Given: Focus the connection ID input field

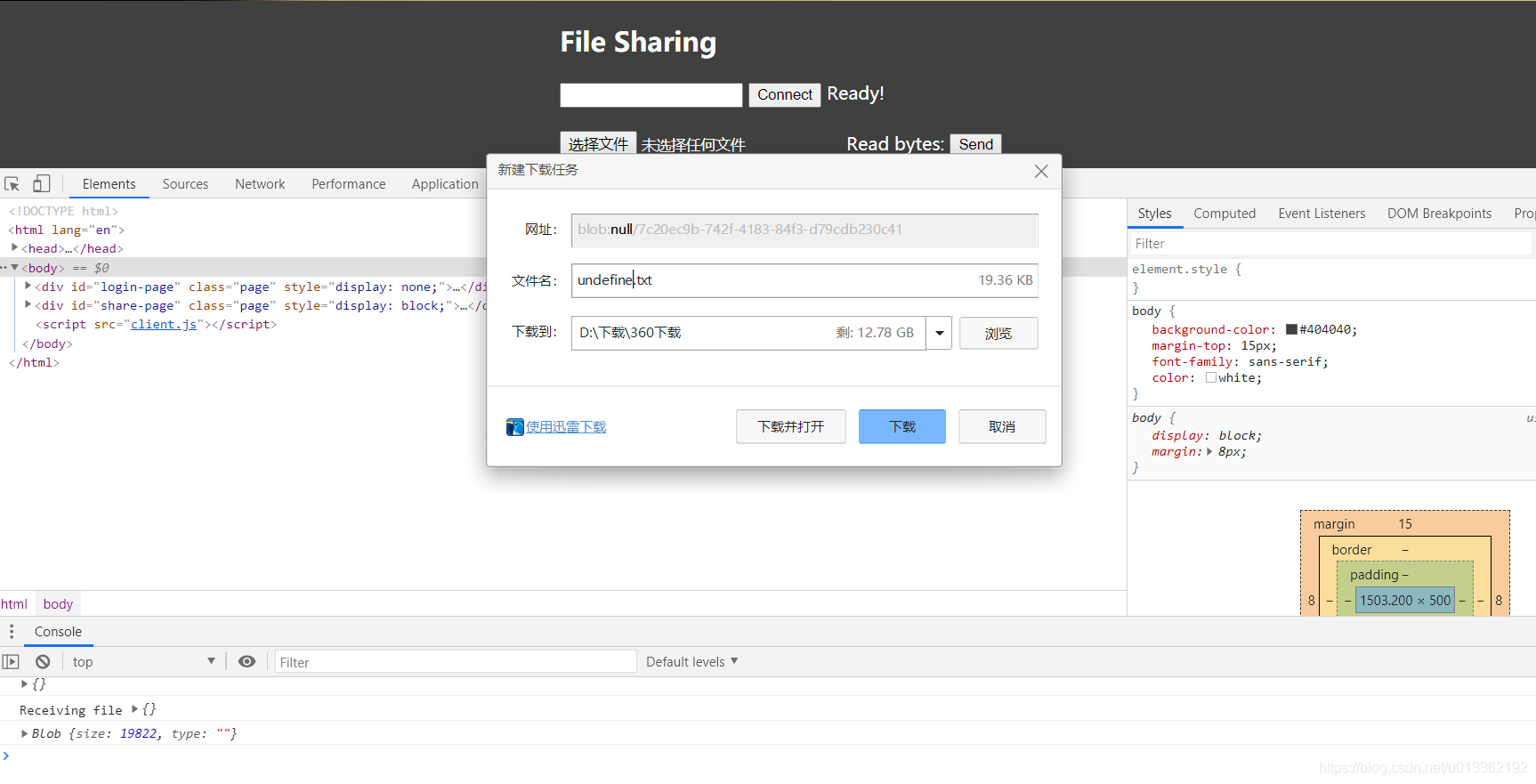Looking at the screenshot, I should point(651,95).
